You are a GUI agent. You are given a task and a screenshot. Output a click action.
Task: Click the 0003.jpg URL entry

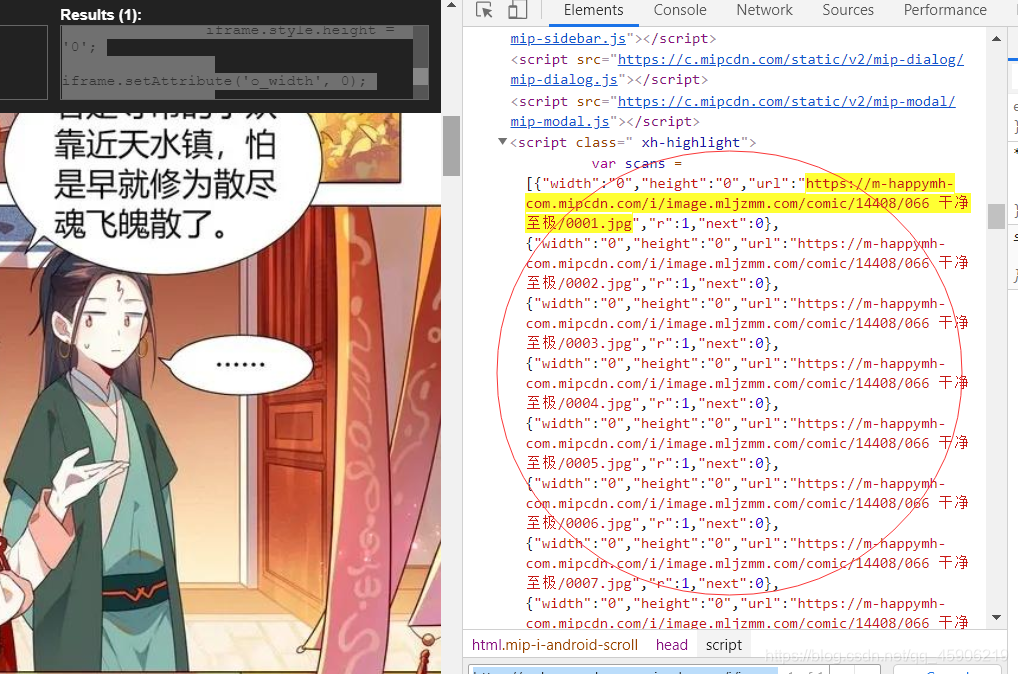(x=747, y=323)
